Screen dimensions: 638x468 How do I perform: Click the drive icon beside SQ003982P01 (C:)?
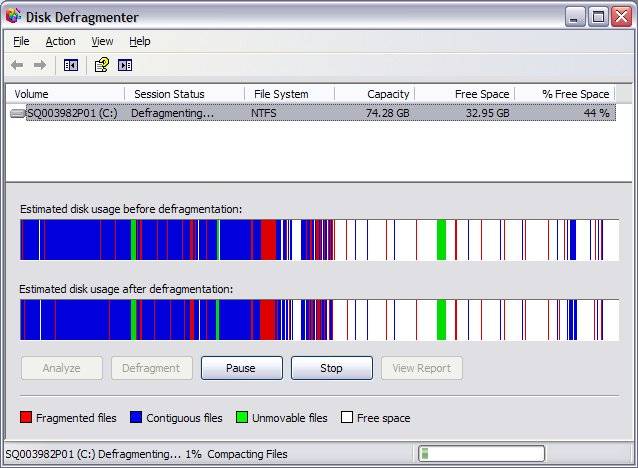pyautogui.click(x=18, y=113)
